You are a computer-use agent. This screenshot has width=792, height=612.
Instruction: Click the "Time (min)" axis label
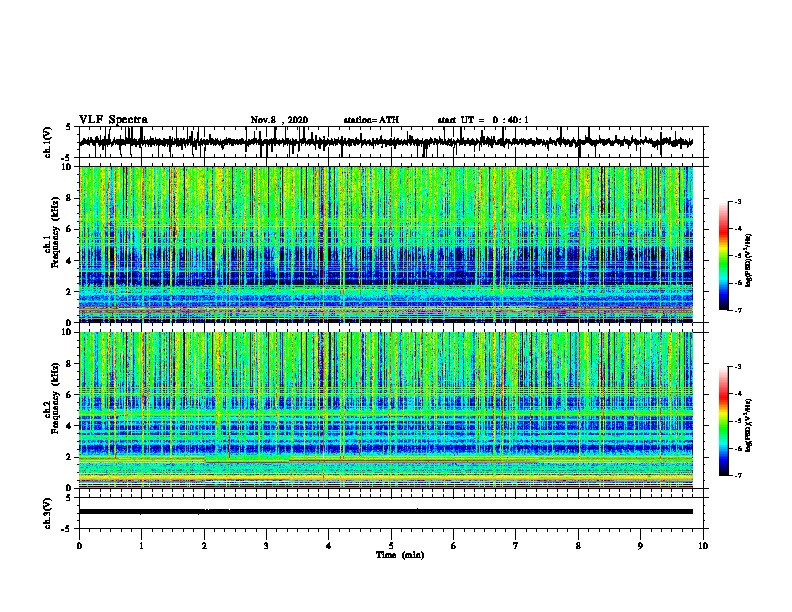pyautogui.click(x=400, y=555)
